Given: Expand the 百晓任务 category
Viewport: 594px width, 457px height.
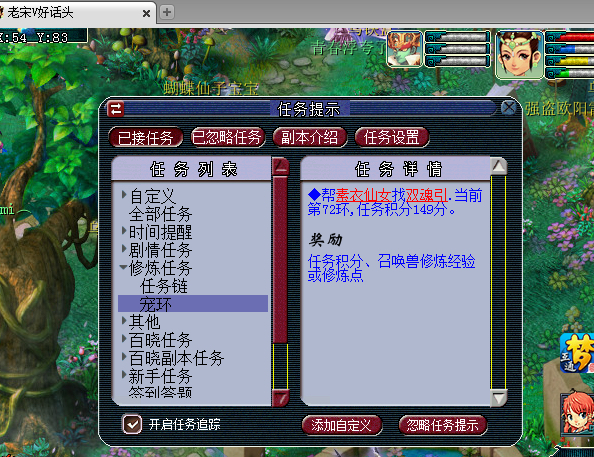Looking at the screenshot, I should click(124, 338).
